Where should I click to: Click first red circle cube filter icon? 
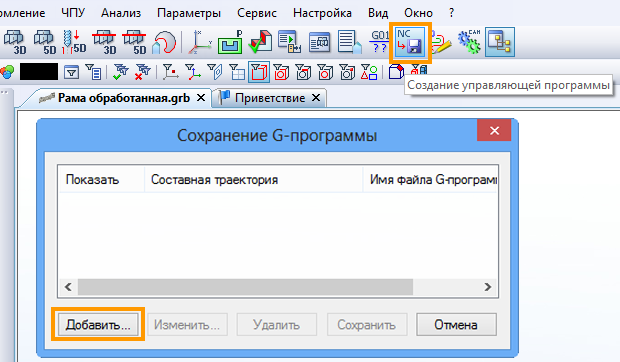tap(281, 72)
